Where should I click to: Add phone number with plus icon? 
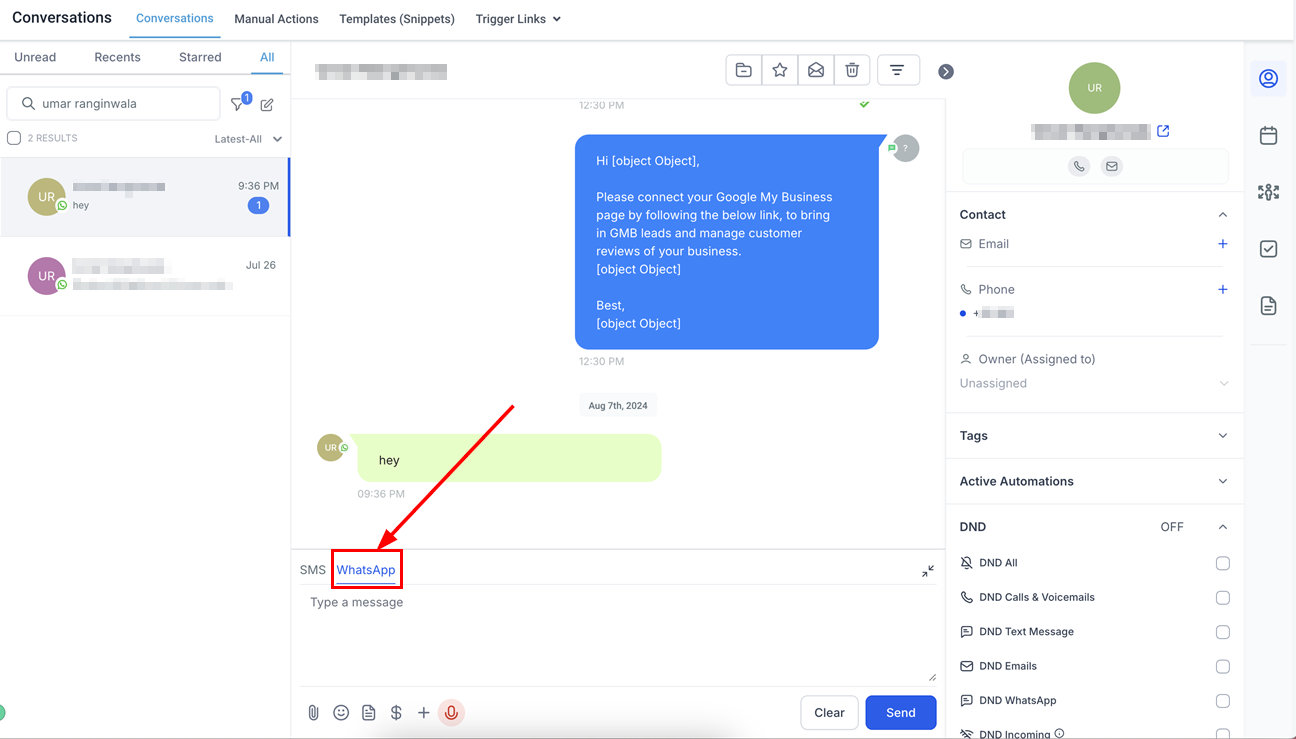[1222, 289]
